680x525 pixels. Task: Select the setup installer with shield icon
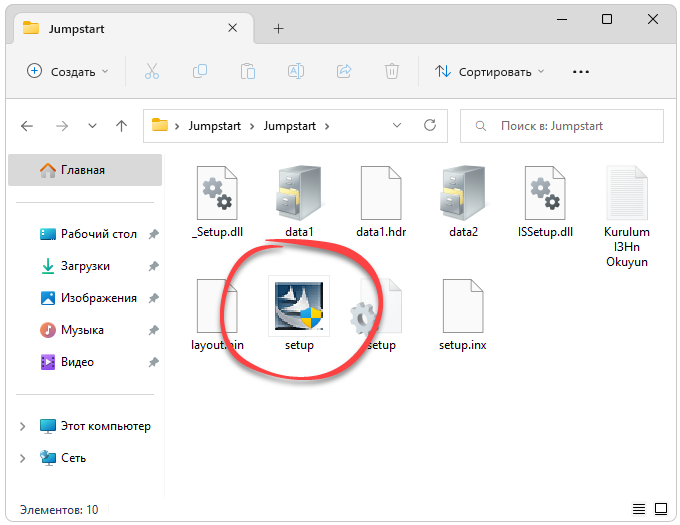click(x=299, y=315)
